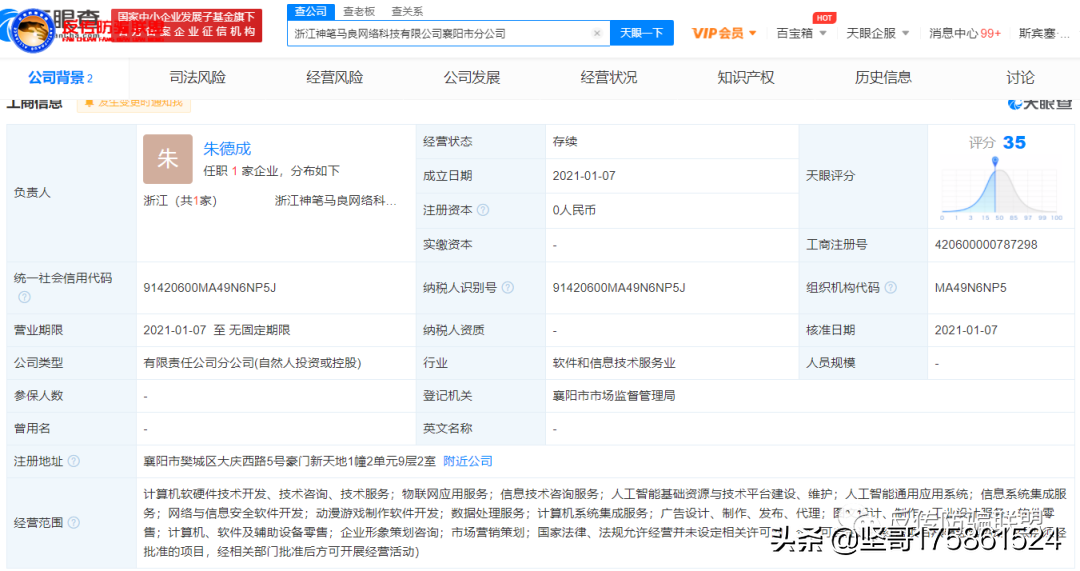Viewport: 1080px width, 571px height.
Task: Switch to 查关系 search tab
Action: [407, 11]
